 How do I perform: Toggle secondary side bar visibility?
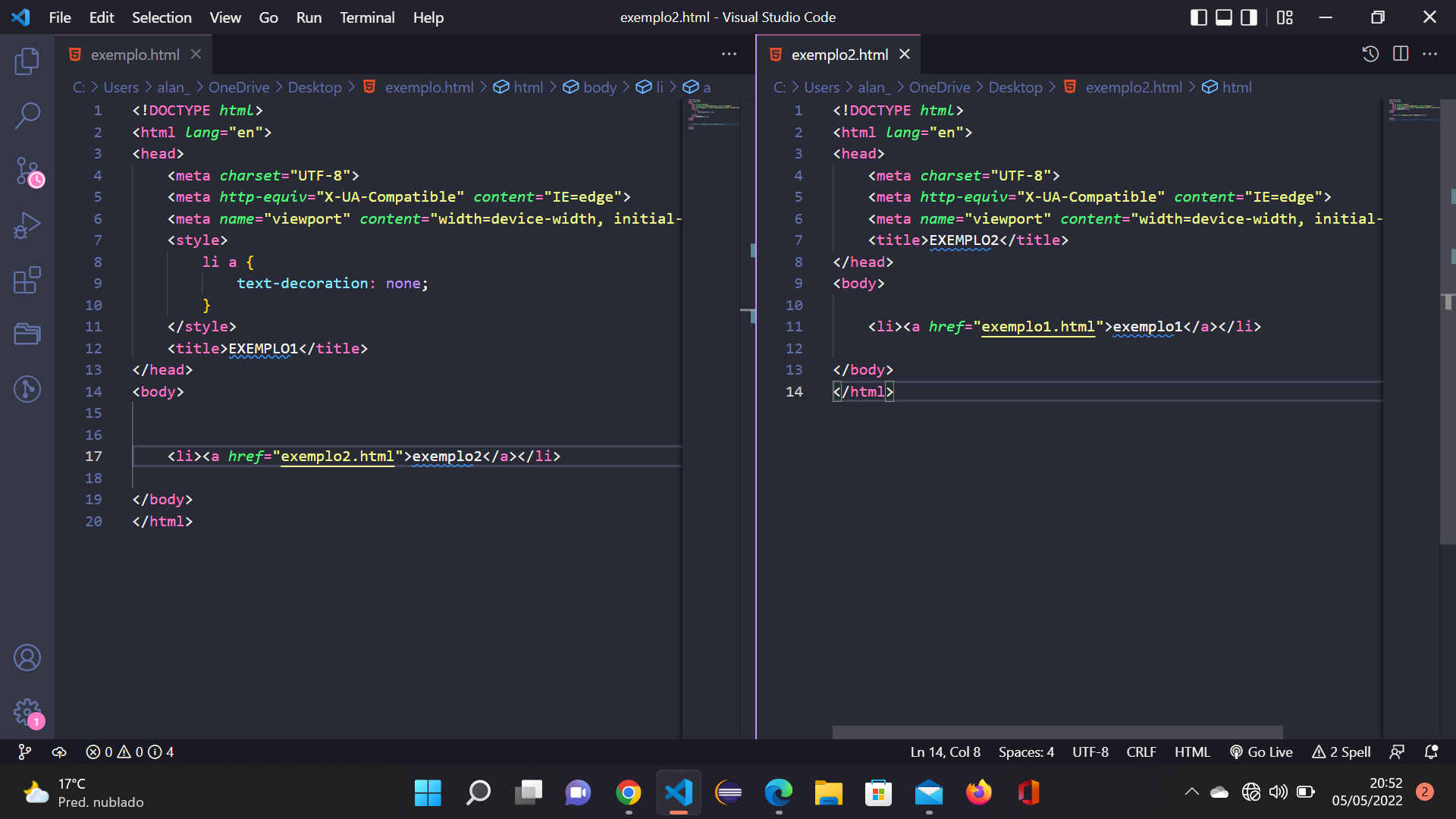tap(1249, 17)
